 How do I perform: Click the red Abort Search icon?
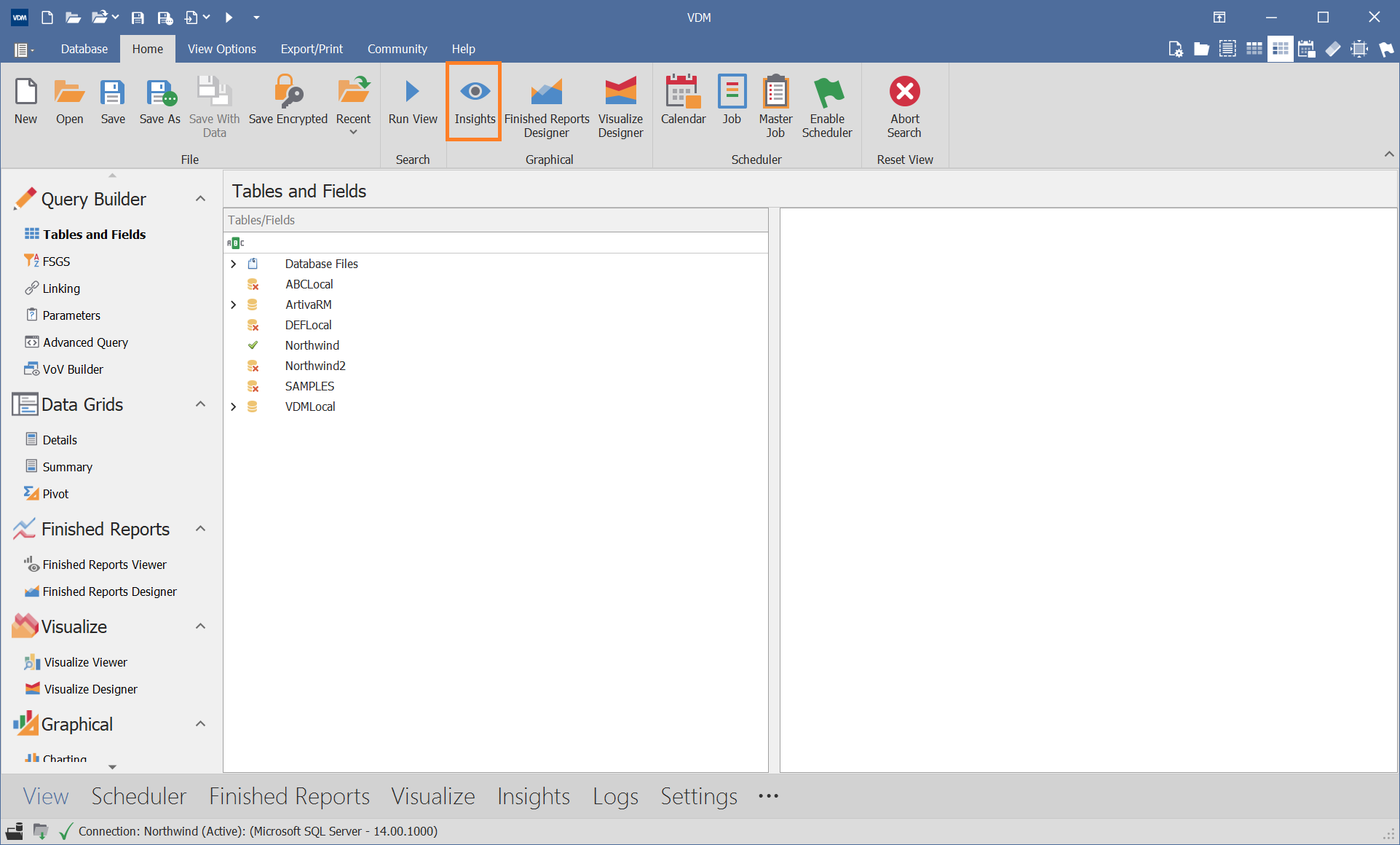904,92
